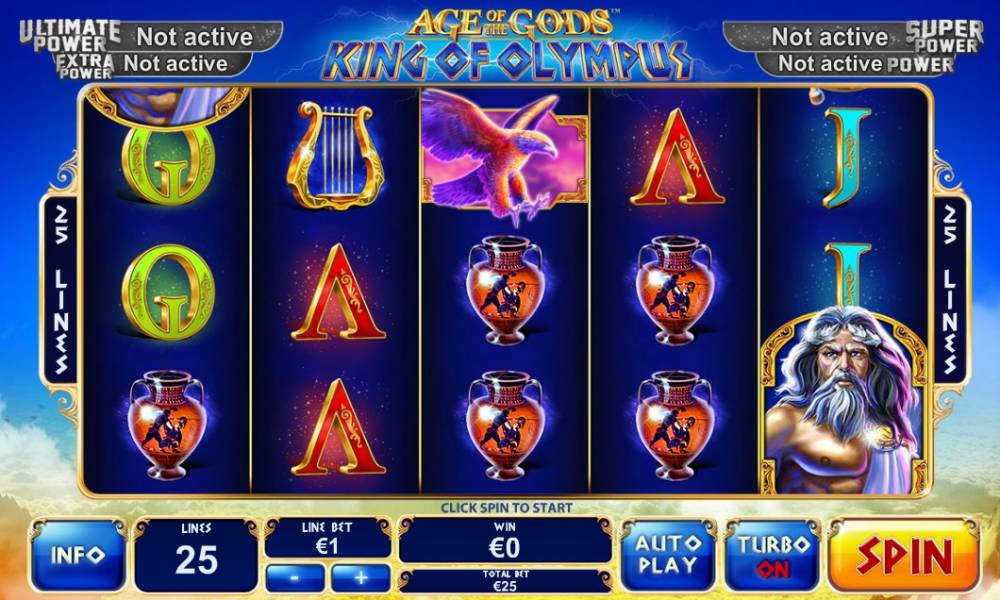Hit the Spin button
Screen dimensions: 1000x600
click(904, 555)
